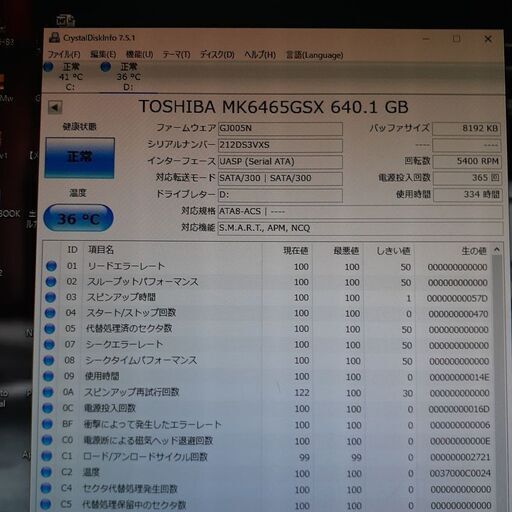Select the D: drive 36 °C status

[x=122, y=76]
